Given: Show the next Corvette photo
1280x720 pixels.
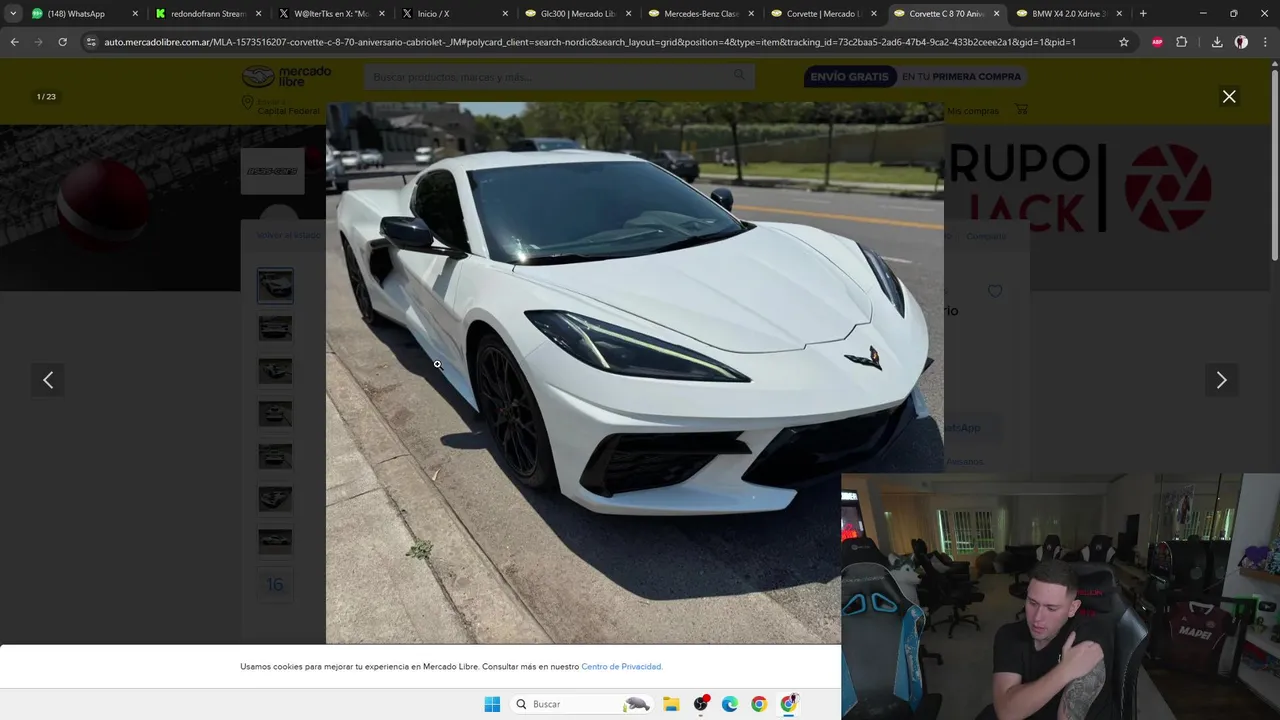Looking at the screenshot, I should click(x=1221, y=380).
